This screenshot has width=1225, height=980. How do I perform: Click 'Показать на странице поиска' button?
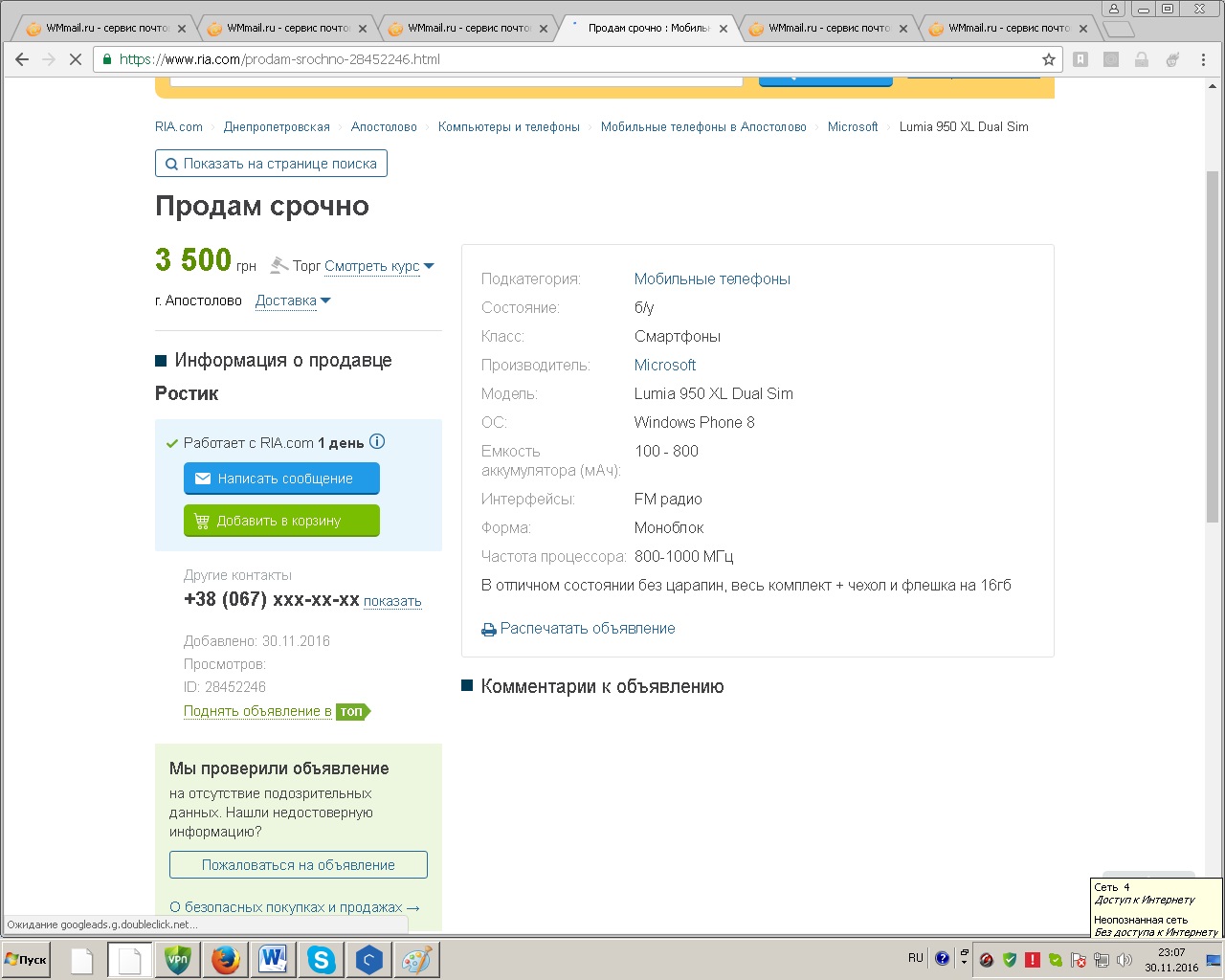(x=271, y=164)
